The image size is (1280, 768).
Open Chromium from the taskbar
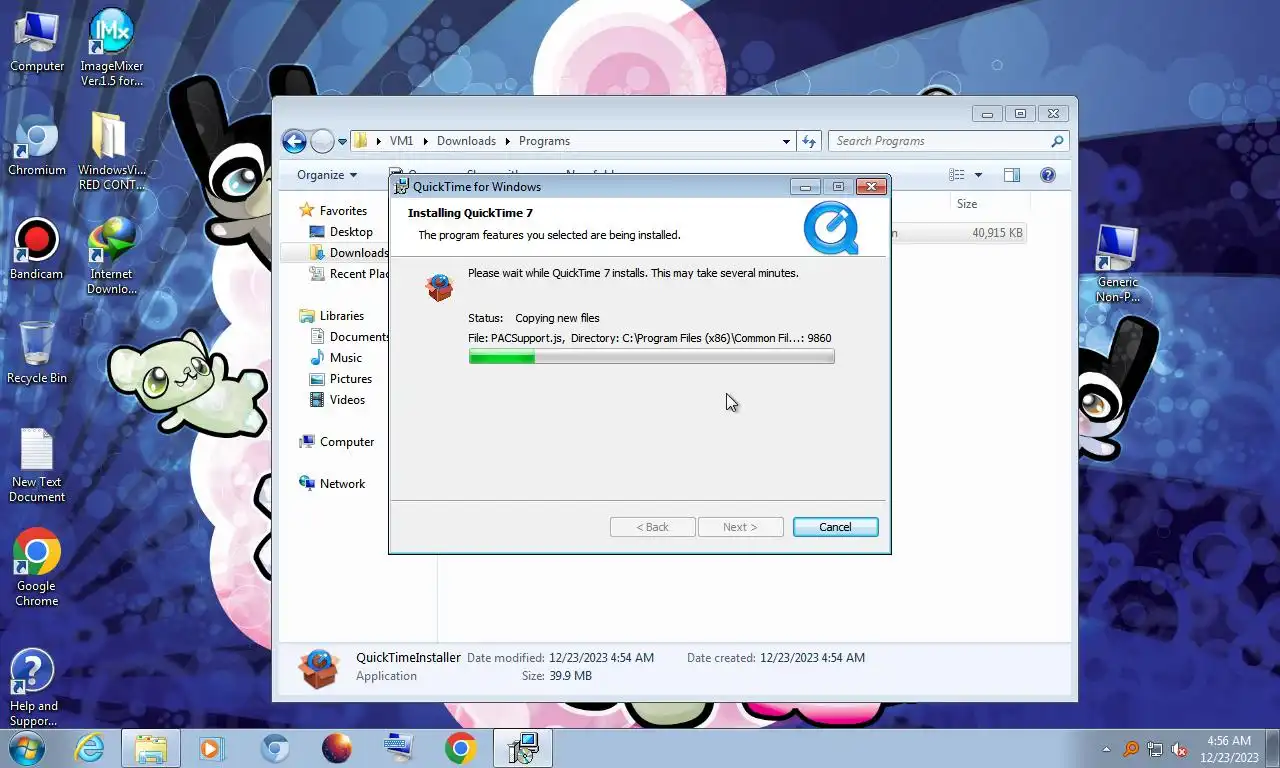(275, 748)
